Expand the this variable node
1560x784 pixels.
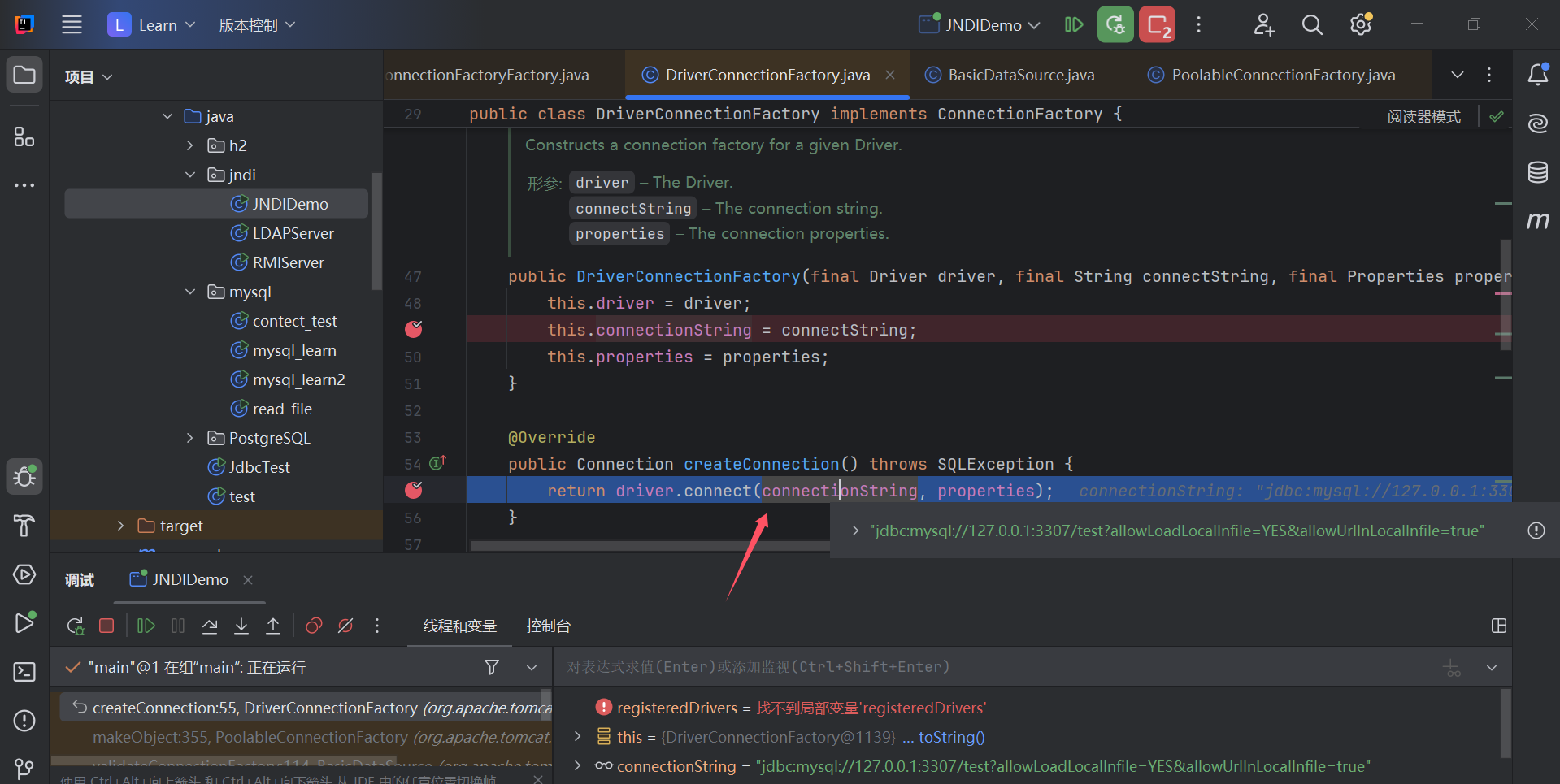(x=578, y=736)
